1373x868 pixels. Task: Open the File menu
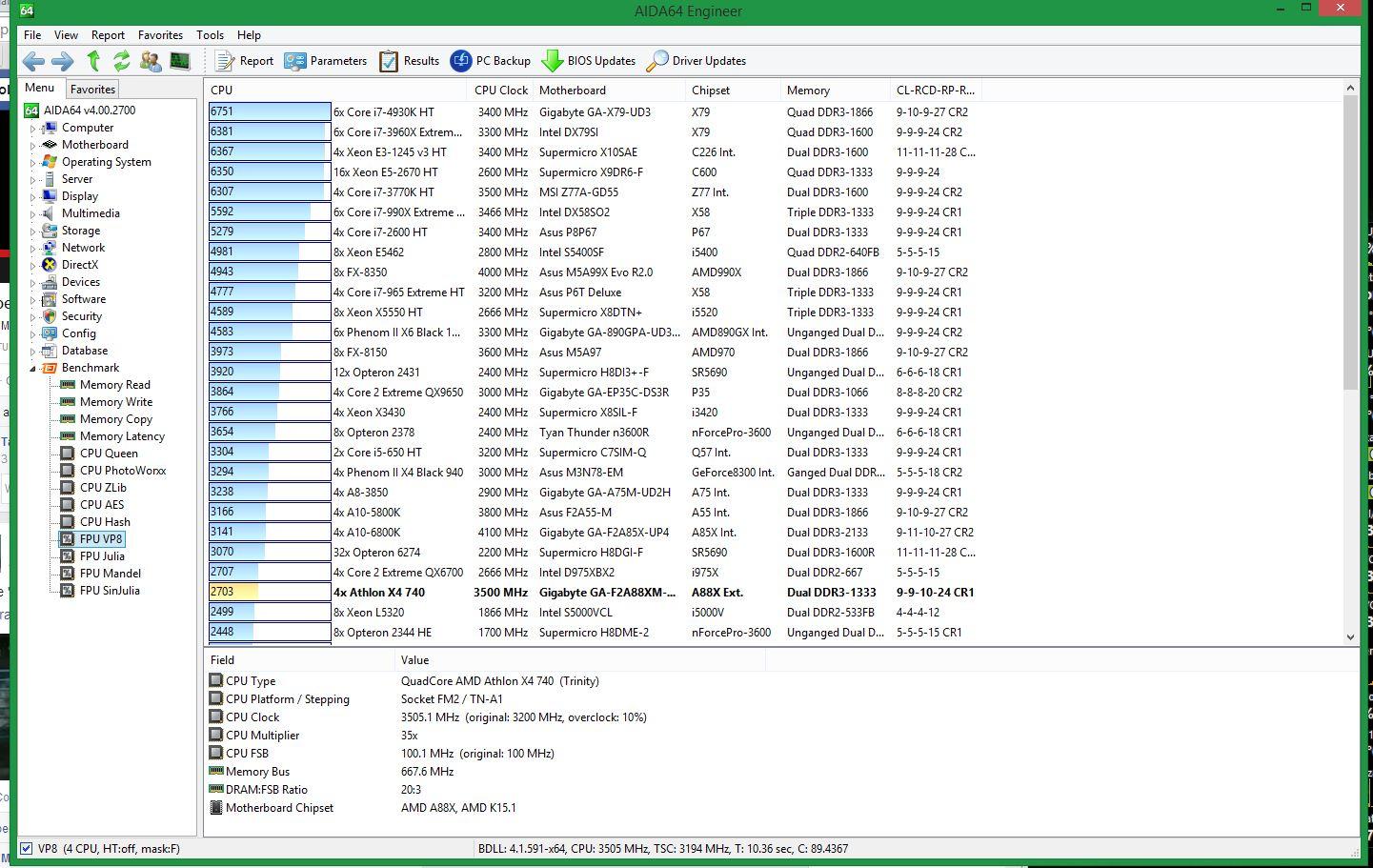click(32, 35)
